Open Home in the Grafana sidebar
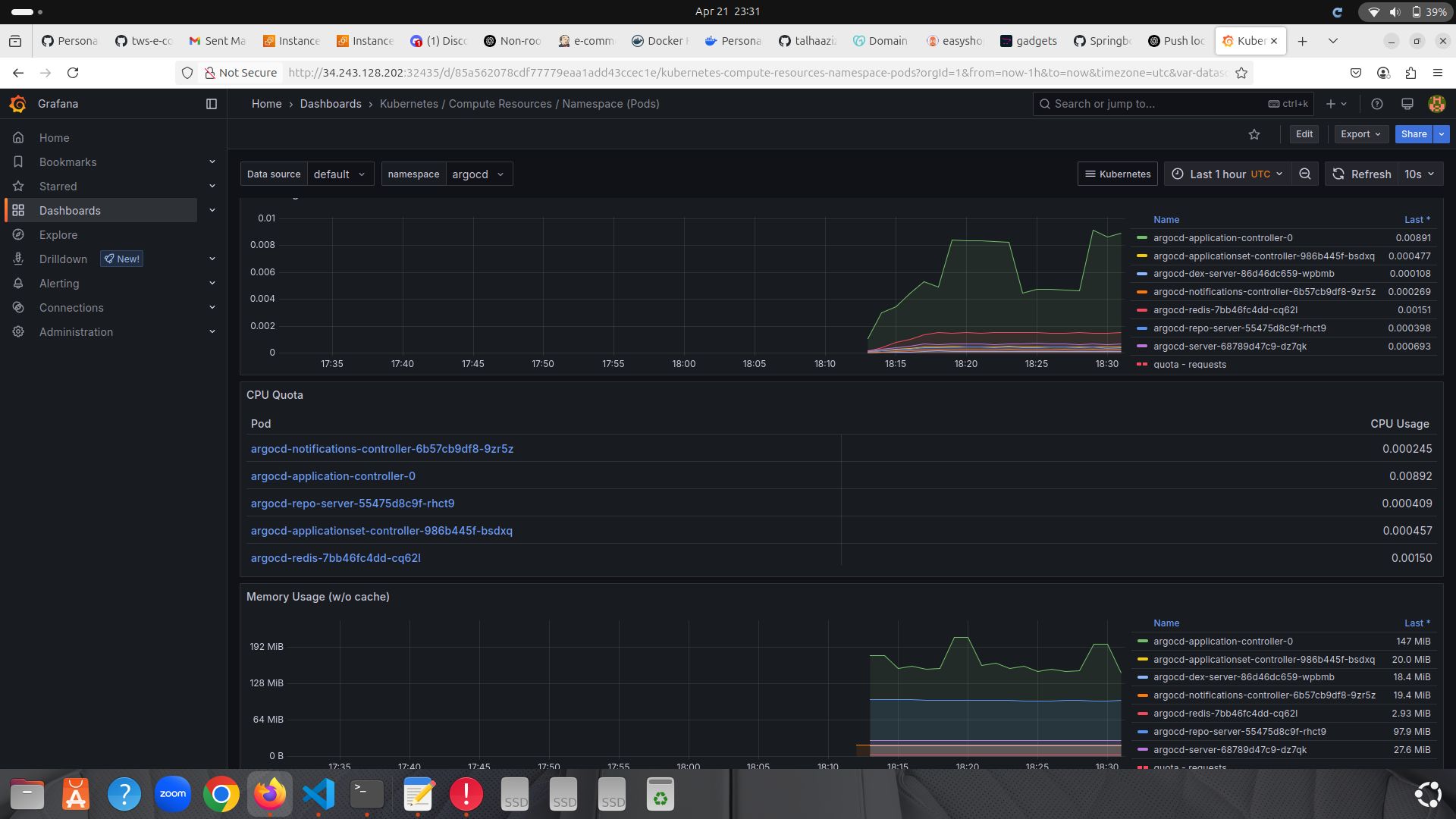The width and height of the screenshot is (1456, 819). 54,138
